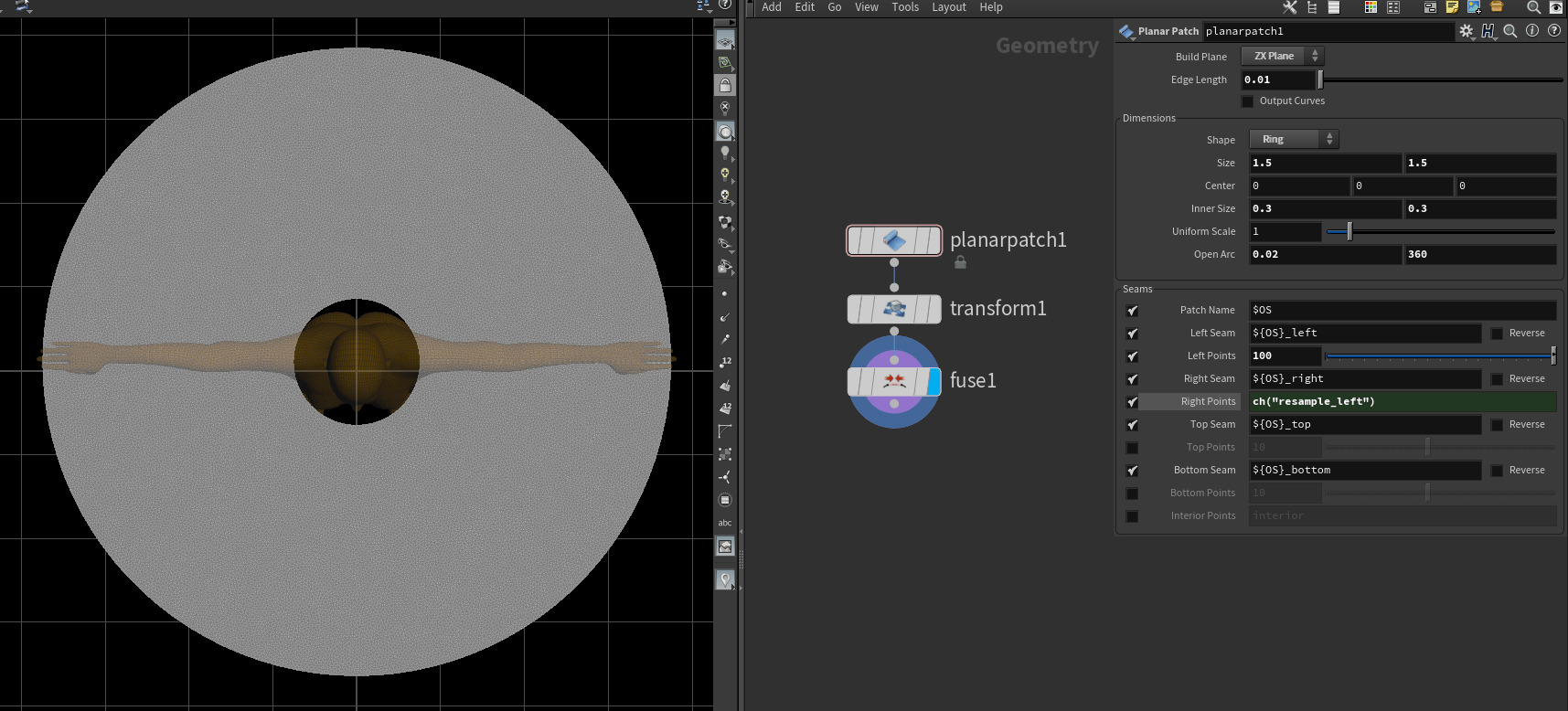Select the planarpatch1 node
The width and height of the screenshot is (1568, 711).
coord(894,240)
